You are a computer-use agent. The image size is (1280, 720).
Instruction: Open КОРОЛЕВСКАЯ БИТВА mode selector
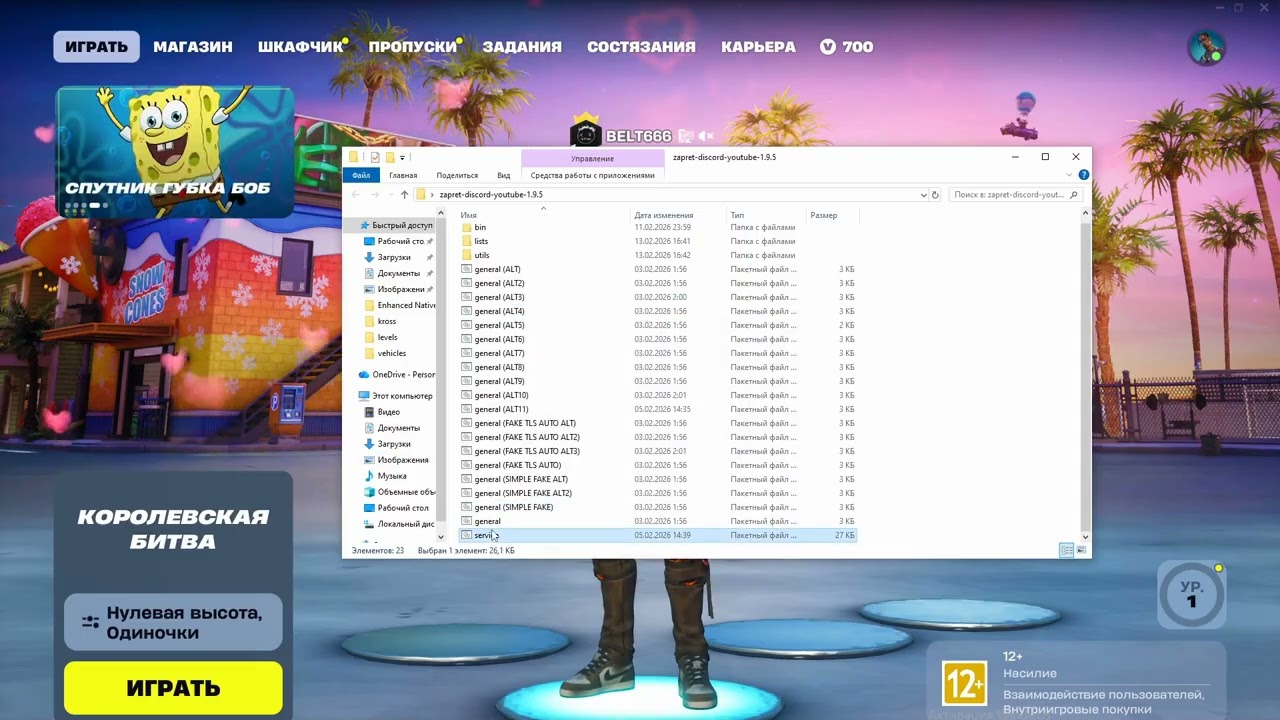point(173,529)
